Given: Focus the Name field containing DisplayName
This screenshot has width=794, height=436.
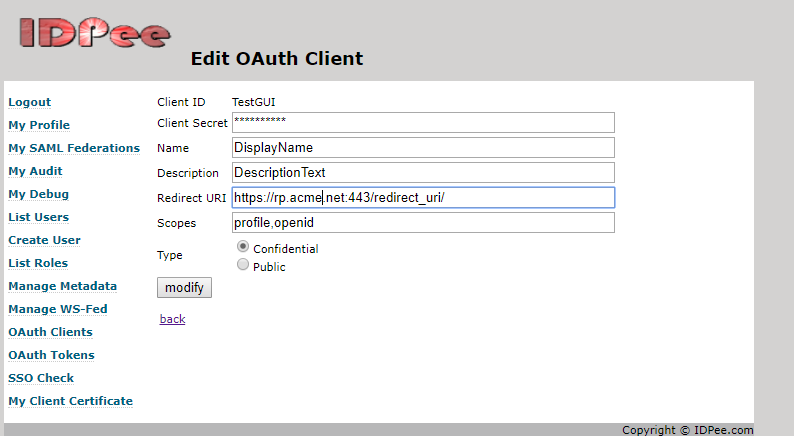Looking at the screenshot, I should 423,147.
